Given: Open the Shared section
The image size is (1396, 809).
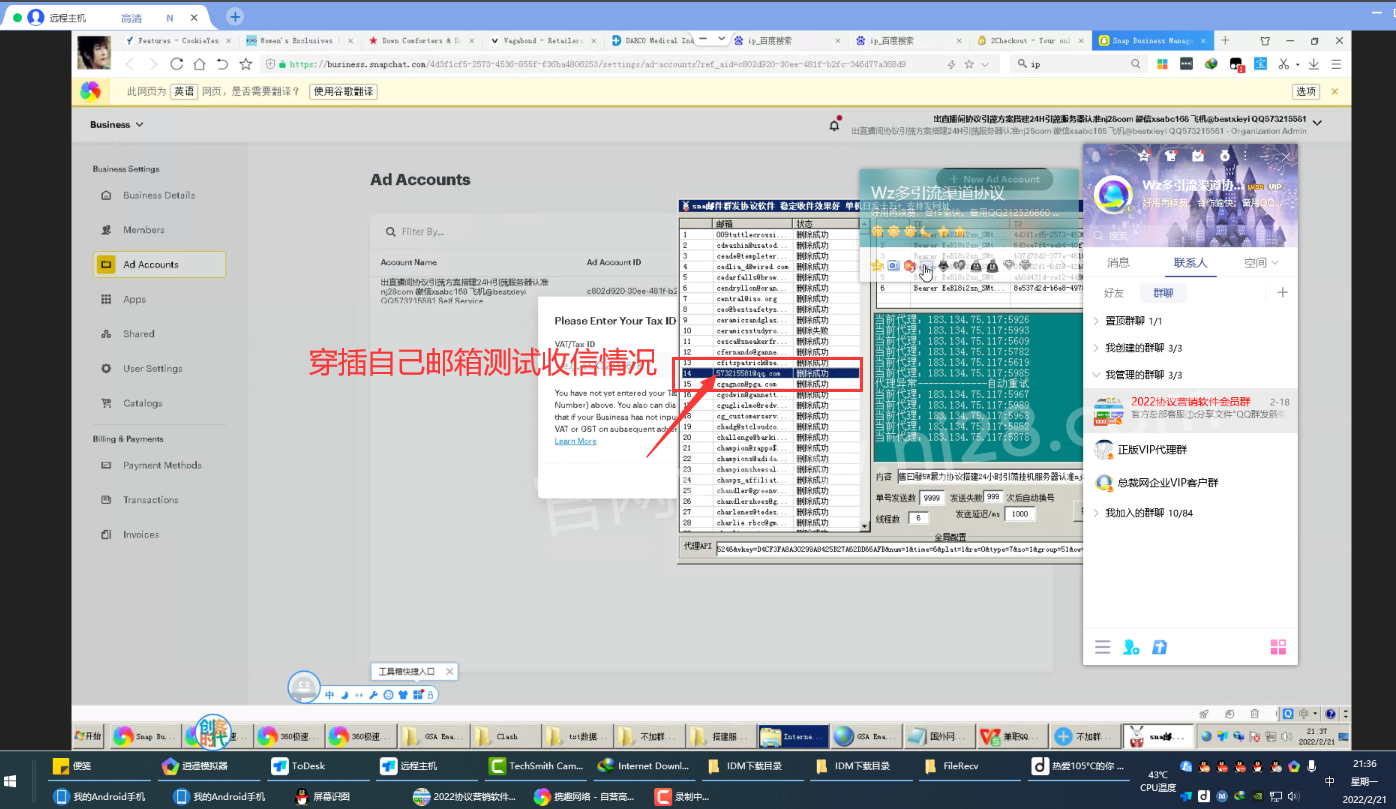Looking at the screenshot, I should click(138, 334).
